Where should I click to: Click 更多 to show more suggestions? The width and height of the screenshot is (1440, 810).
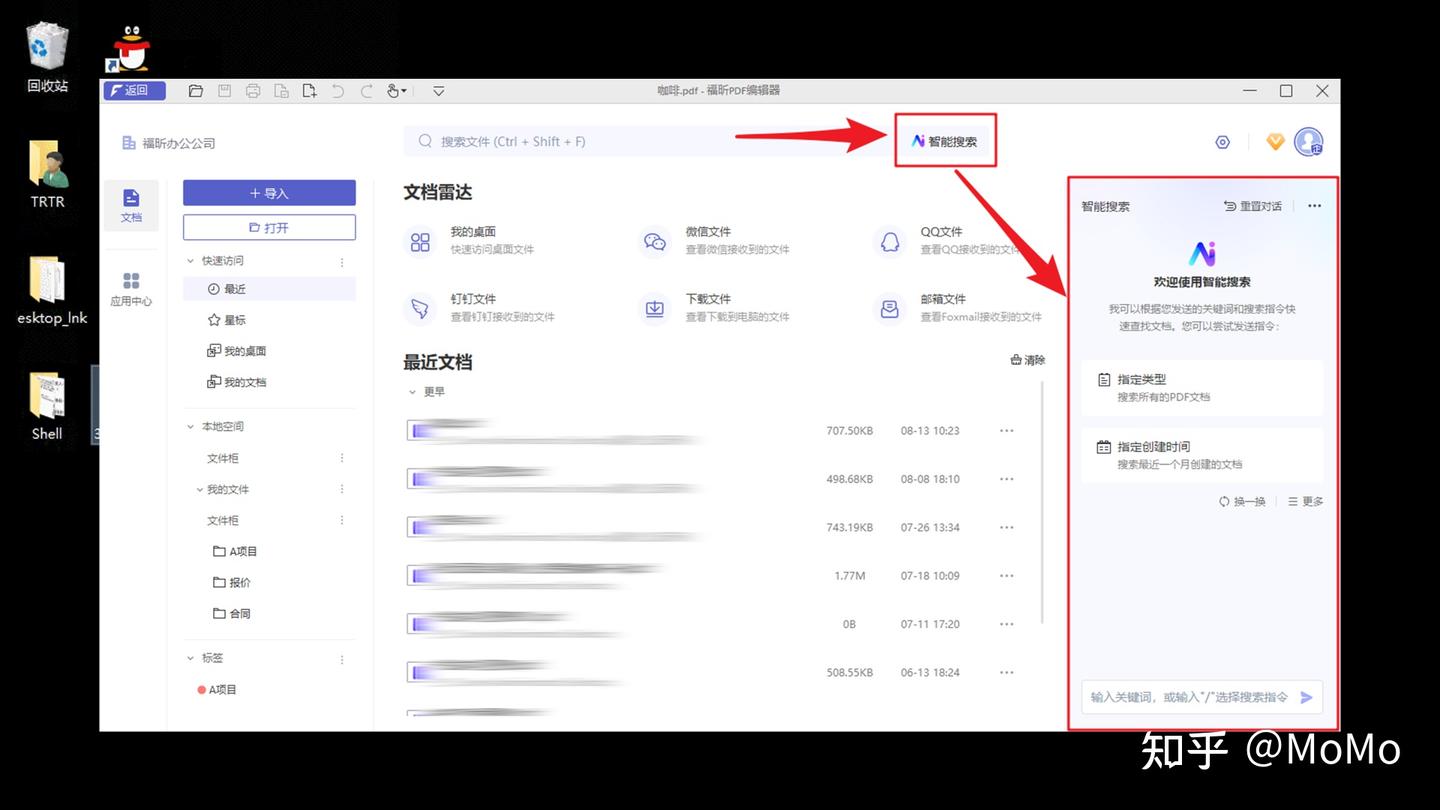1305,501
